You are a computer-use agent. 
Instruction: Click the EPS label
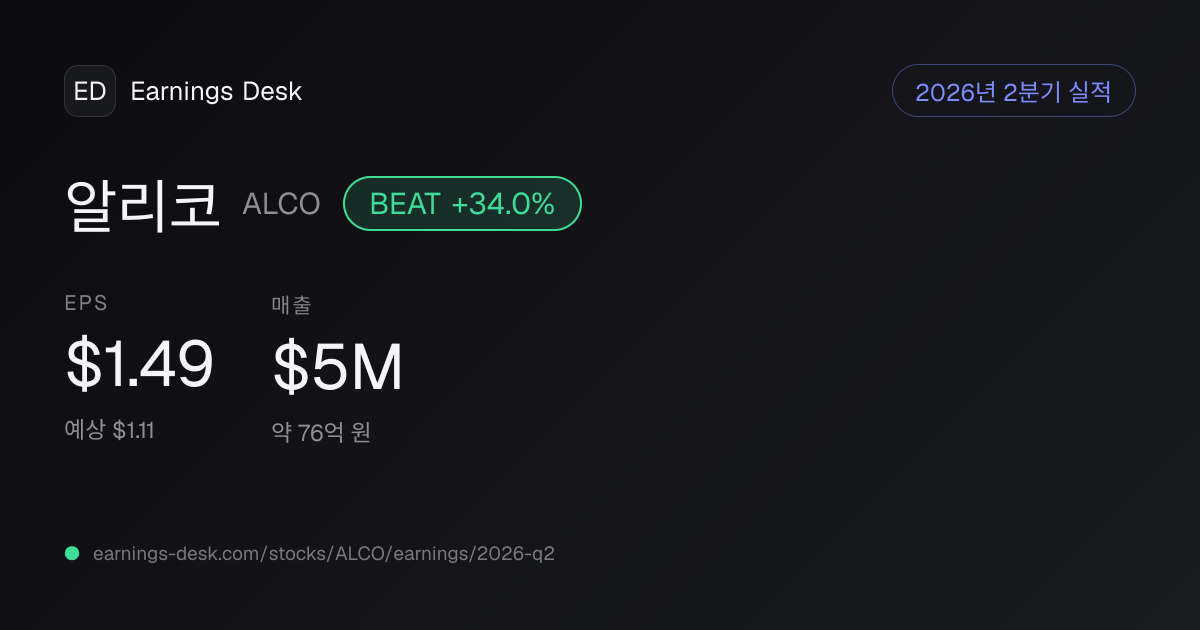pyautogui.click(x=86, y=304)
